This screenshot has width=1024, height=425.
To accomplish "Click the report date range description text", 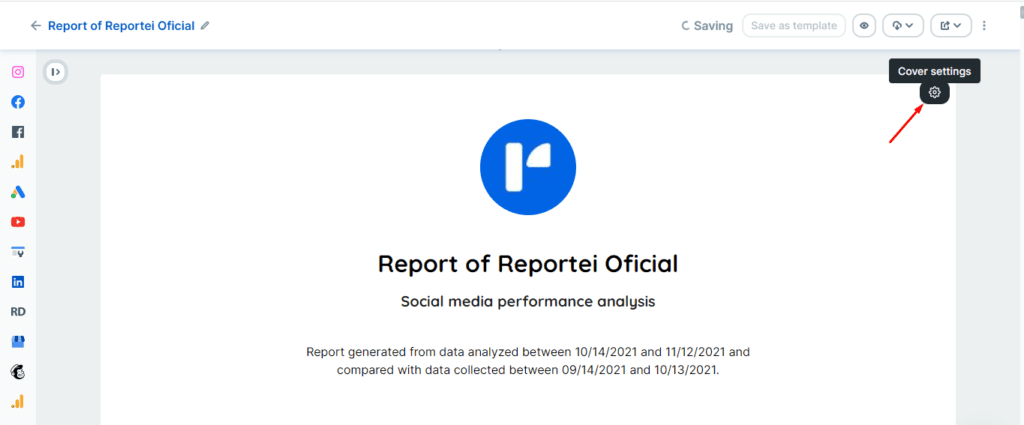I will pos(528,361).
